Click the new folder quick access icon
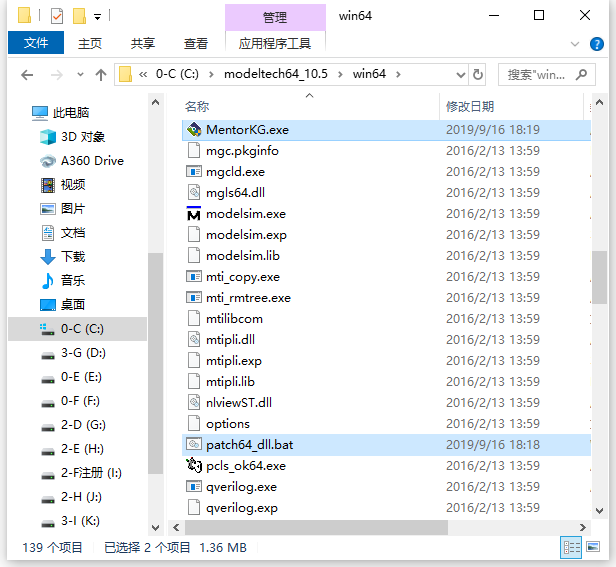Screen dimensions: 616x567 click(79, 16)
